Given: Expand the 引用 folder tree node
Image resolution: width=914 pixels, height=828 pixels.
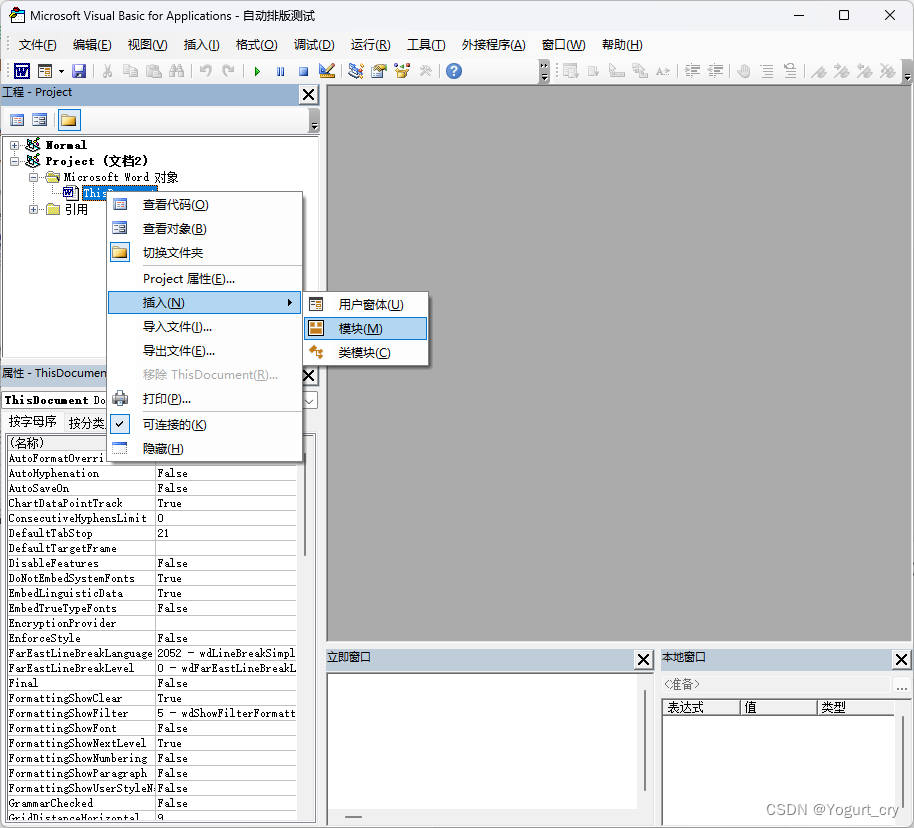Looking at the screenshot, I should click(x=33, y=209).
